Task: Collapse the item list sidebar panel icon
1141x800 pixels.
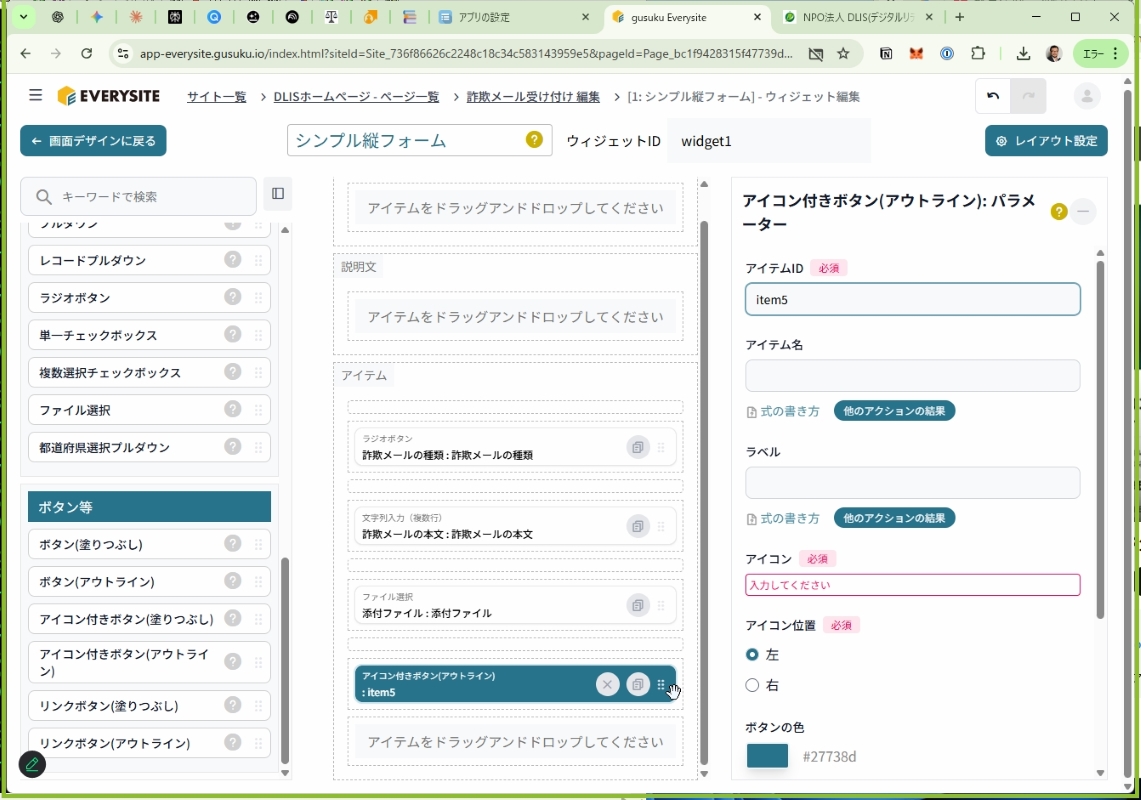Action: coord(278,194)
